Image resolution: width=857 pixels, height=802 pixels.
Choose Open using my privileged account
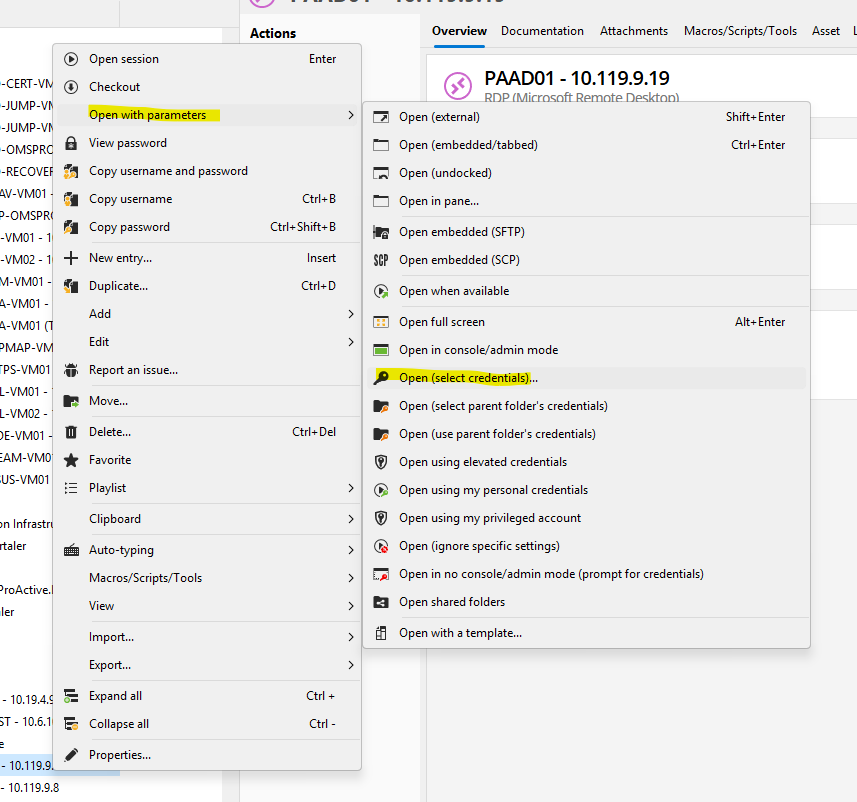[x=586, y=518]
